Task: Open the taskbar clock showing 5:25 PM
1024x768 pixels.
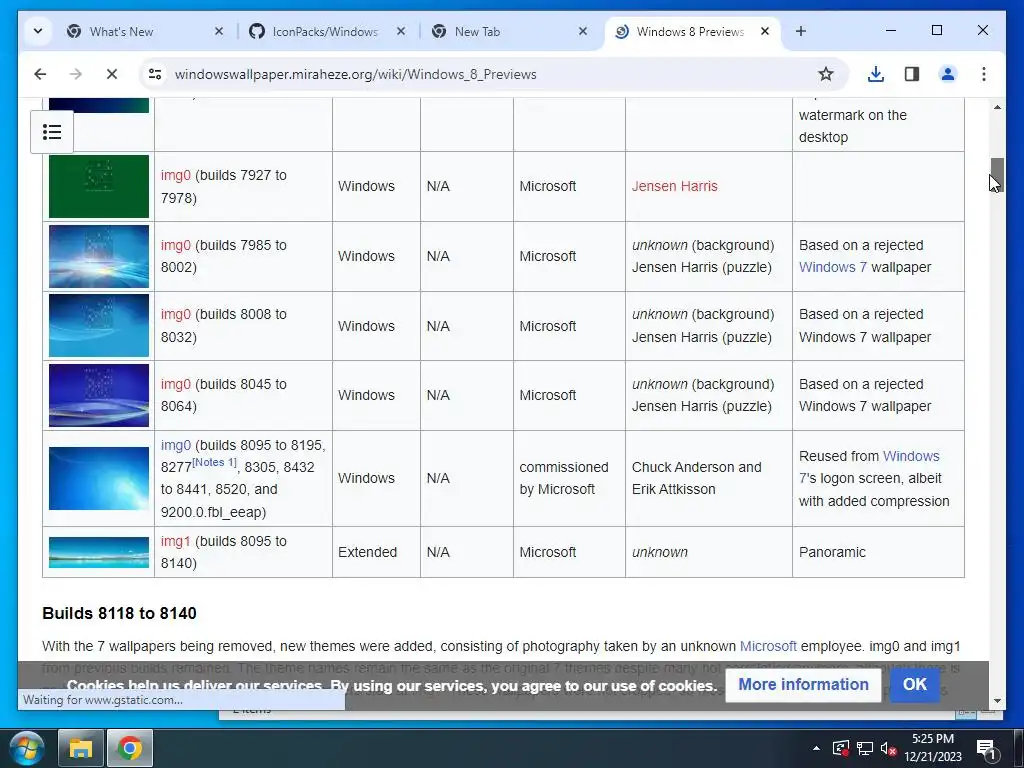Action: click(x=933, y=748)
